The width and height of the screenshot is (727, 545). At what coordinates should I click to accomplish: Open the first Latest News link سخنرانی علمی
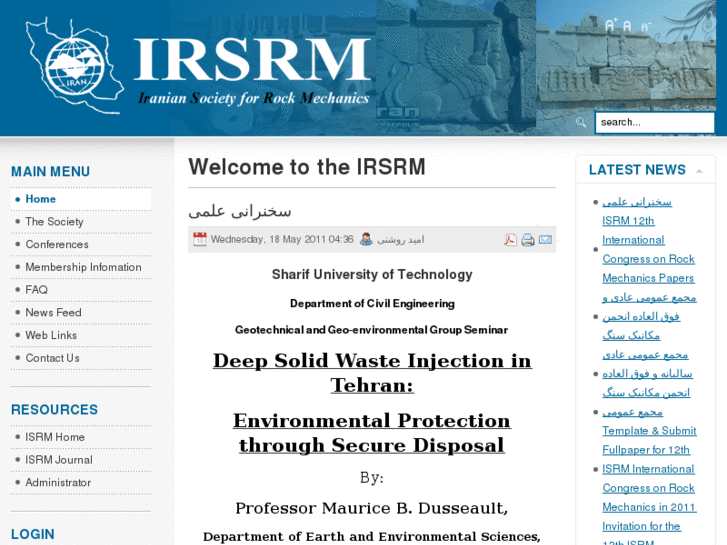(637, 202)
